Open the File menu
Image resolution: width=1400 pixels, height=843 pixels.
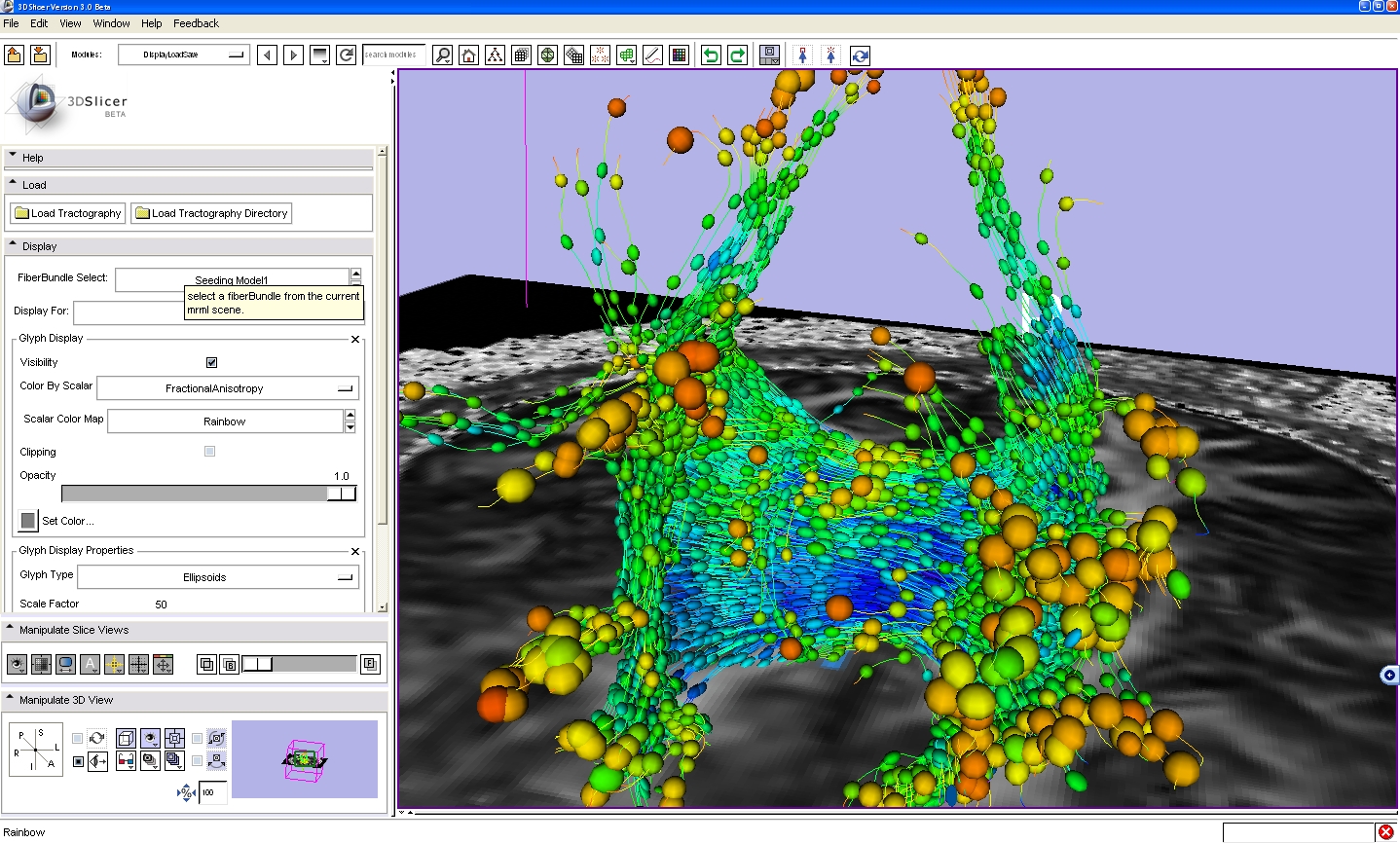tap(11, 23)
